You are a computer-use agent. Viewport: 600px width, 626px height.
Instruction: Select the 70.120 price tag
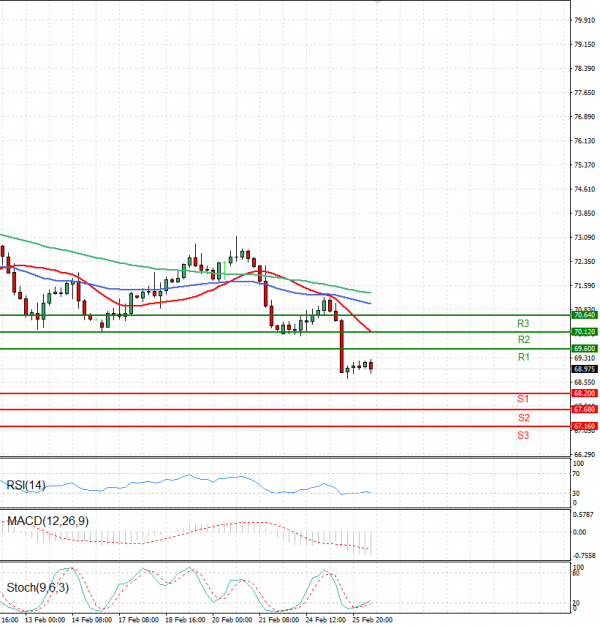pos(584,332)
